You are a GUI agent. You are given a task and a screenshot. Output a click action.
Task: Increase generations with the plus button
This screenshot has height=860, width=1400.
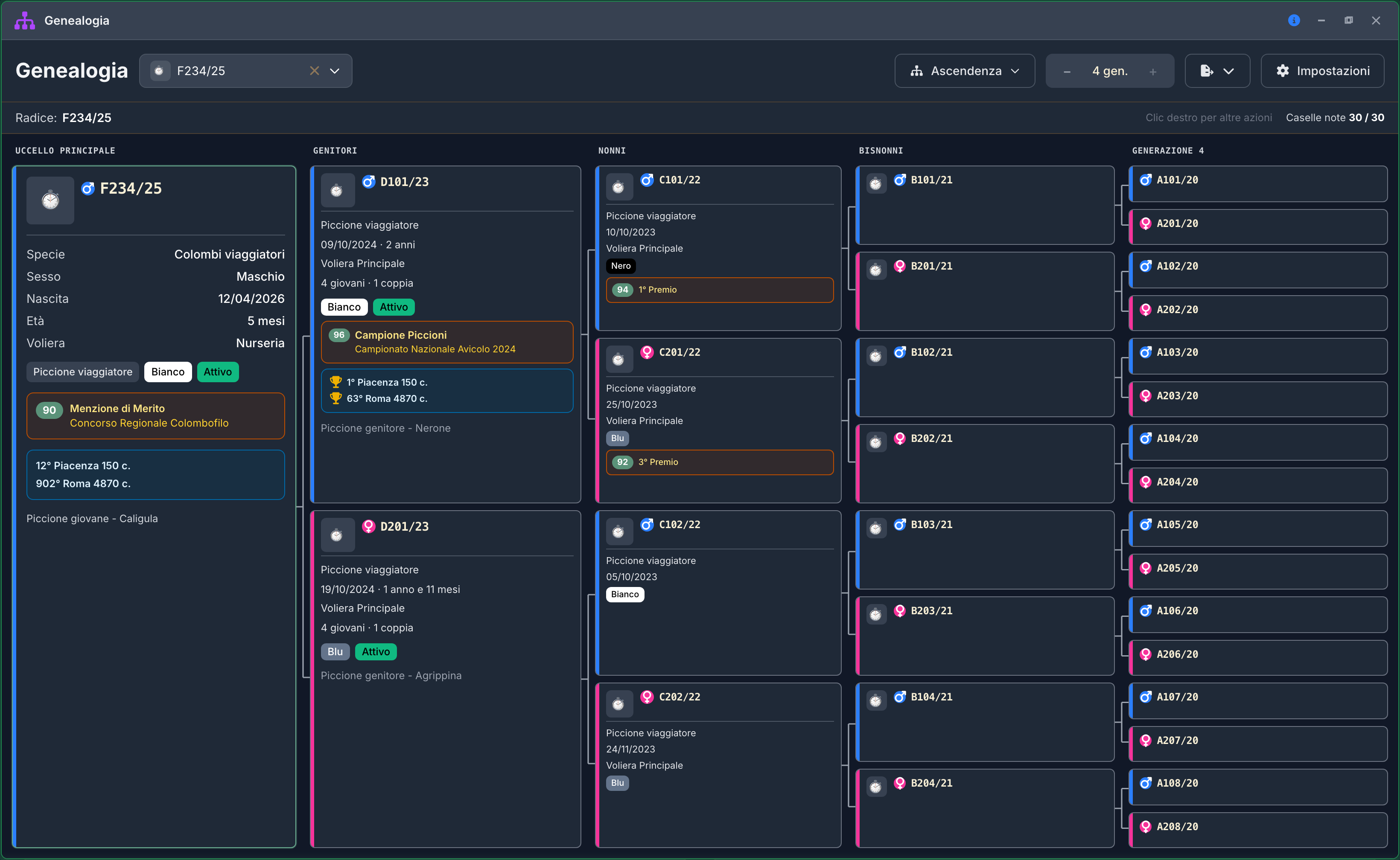point(1152,71)
